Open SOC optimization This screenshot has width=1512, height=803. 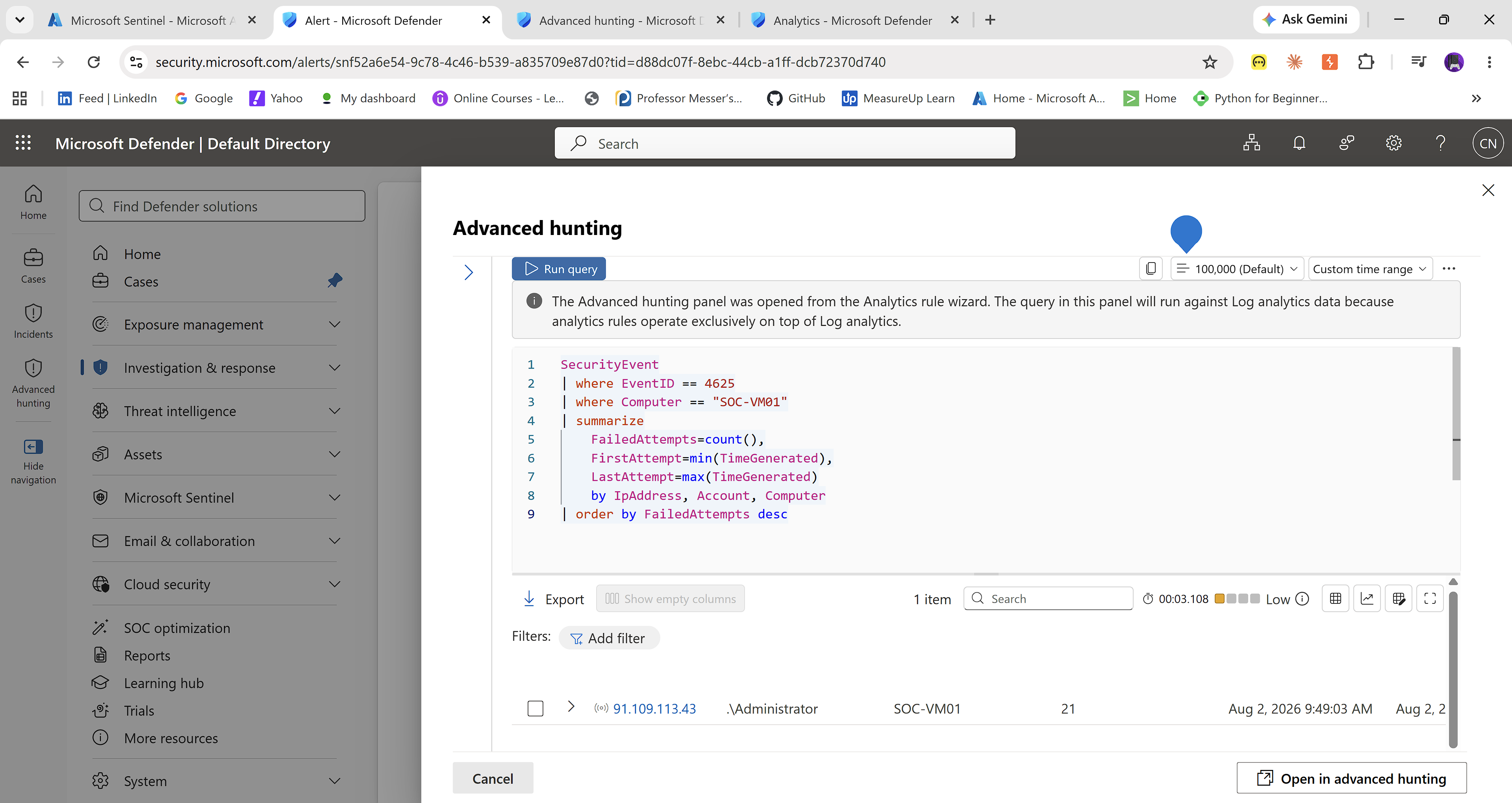coord(177,627)
